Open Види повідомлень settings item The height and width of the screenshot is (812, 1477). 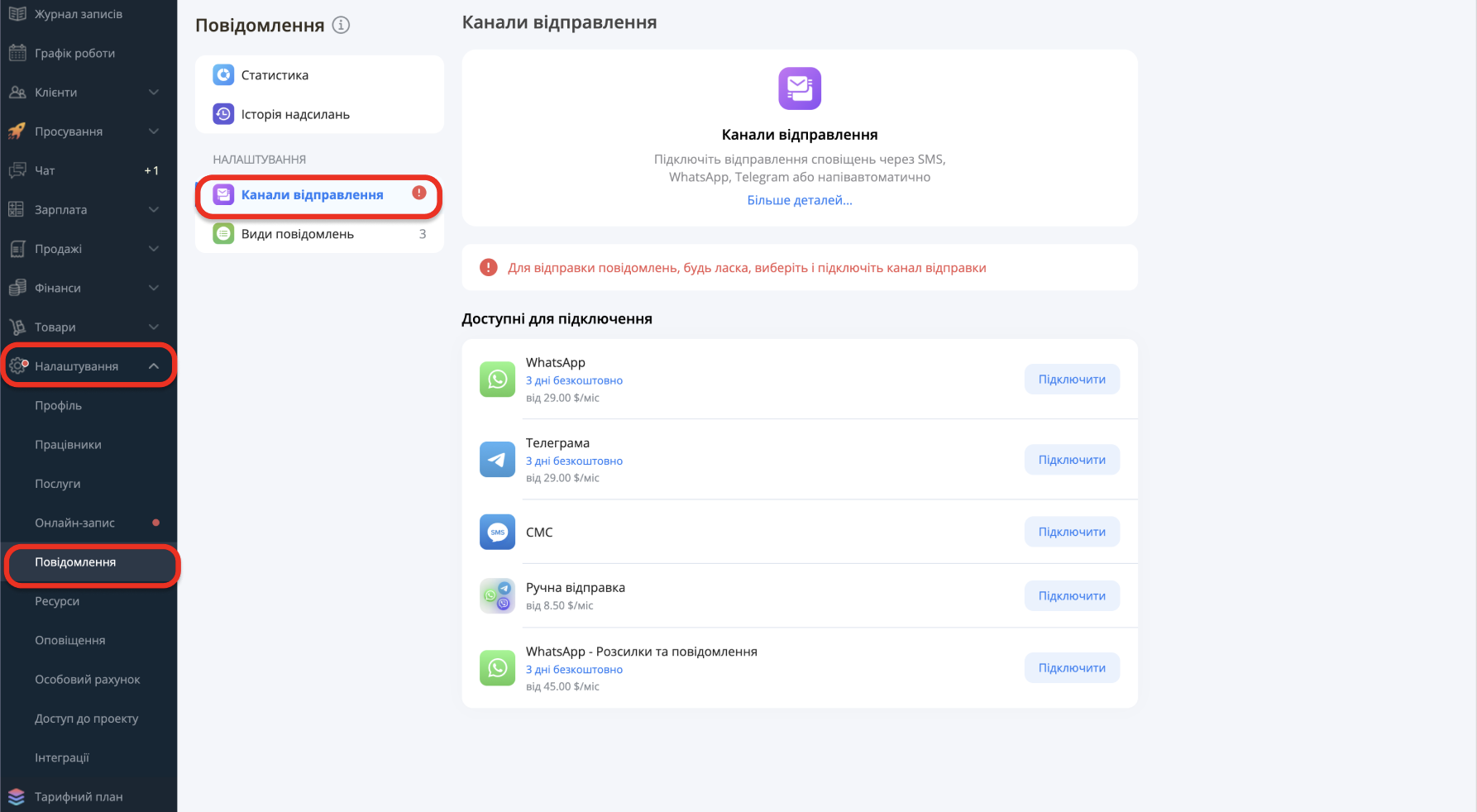(x=298, y=234)
